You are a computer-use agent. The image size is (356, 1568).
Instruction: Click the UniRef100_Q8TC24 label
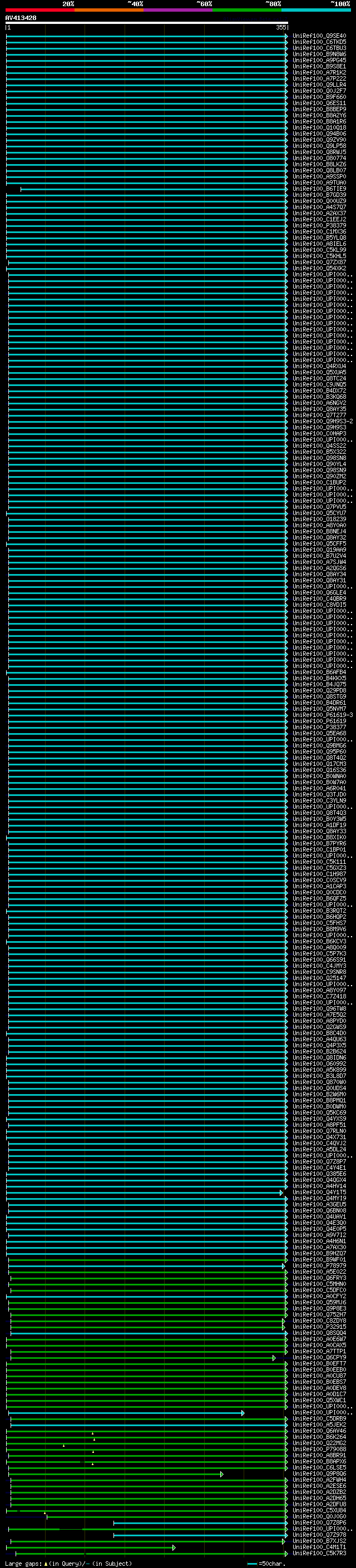tap(319, 379)
